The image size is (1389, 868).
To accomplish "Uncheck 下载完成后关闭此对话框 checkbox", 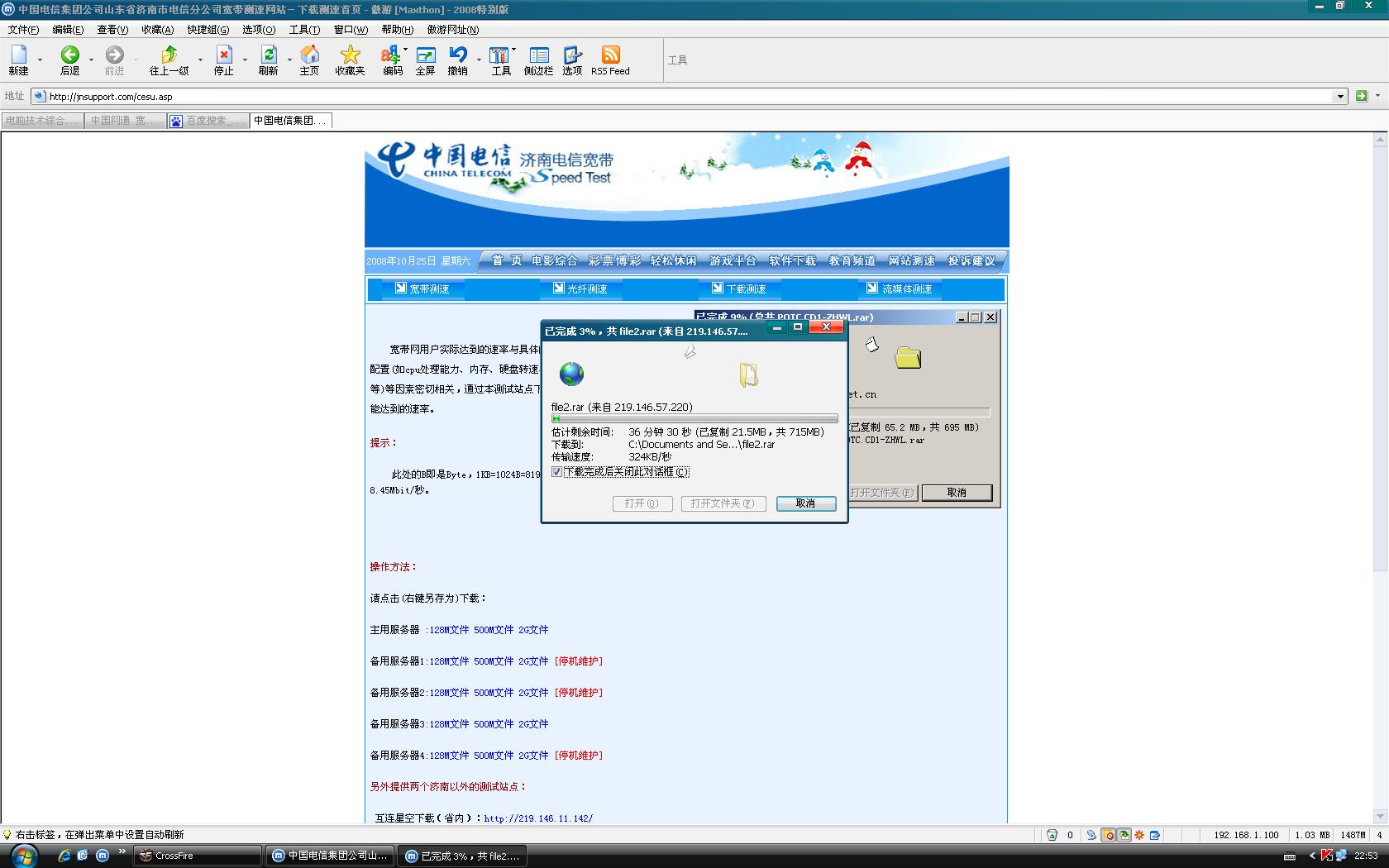I will [x=556, y=472].
